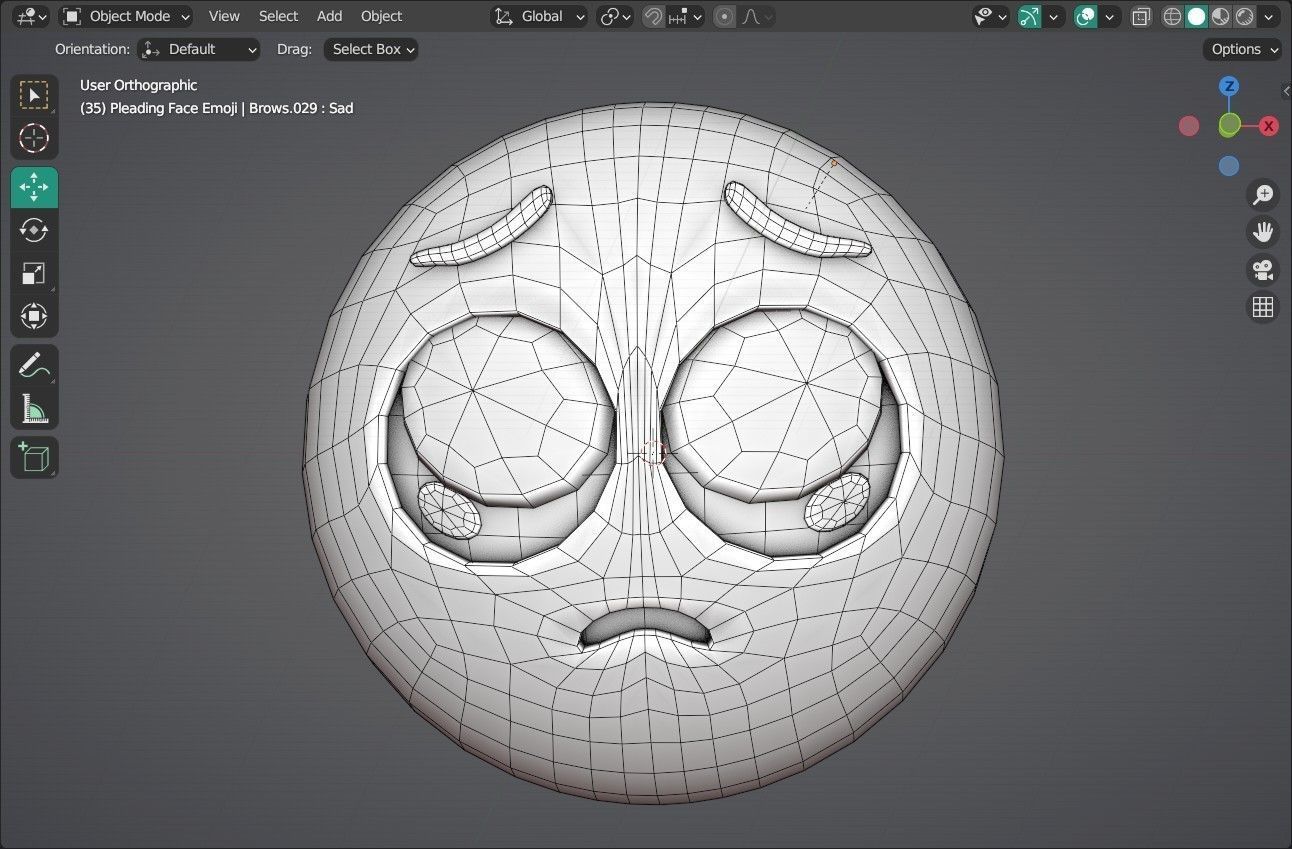Select the Scale tool

pyautogui.click(x=34, y=273)
